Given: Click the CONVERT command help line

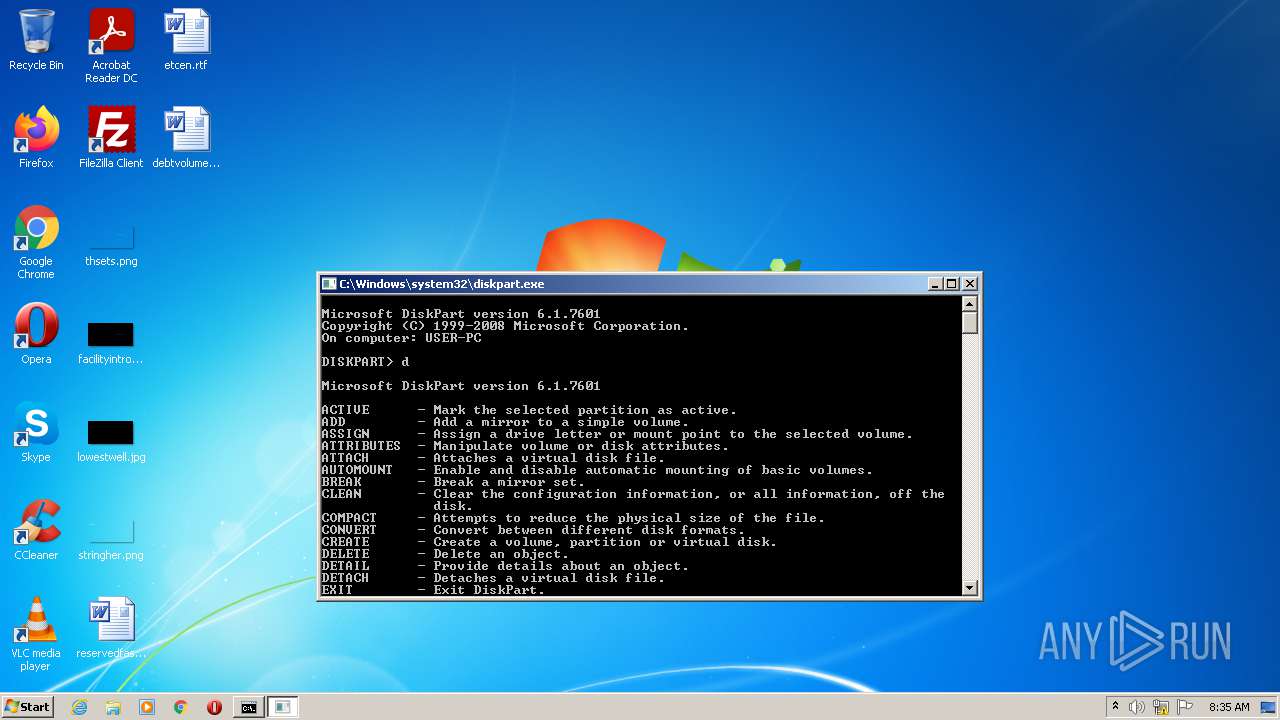Looking at the screenshot, I should (x=533, y=530).
